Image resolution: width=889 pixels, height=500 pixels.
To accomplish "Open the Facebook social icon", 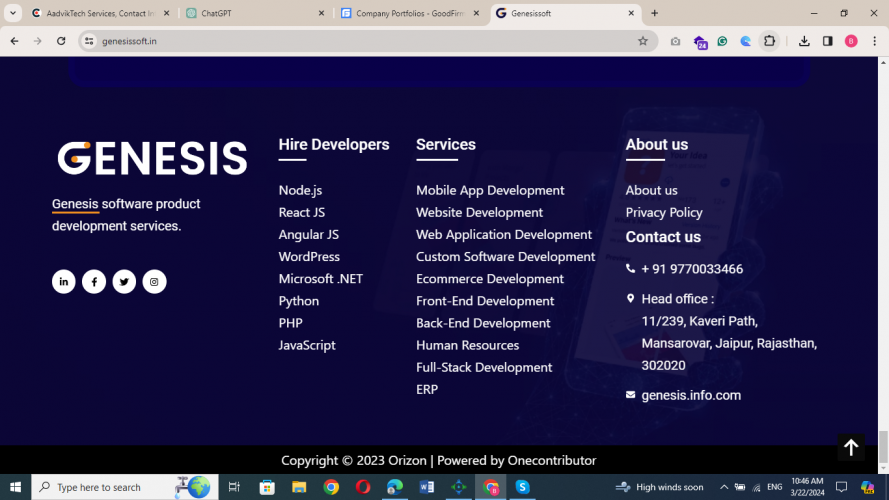I will click(94, 282).
